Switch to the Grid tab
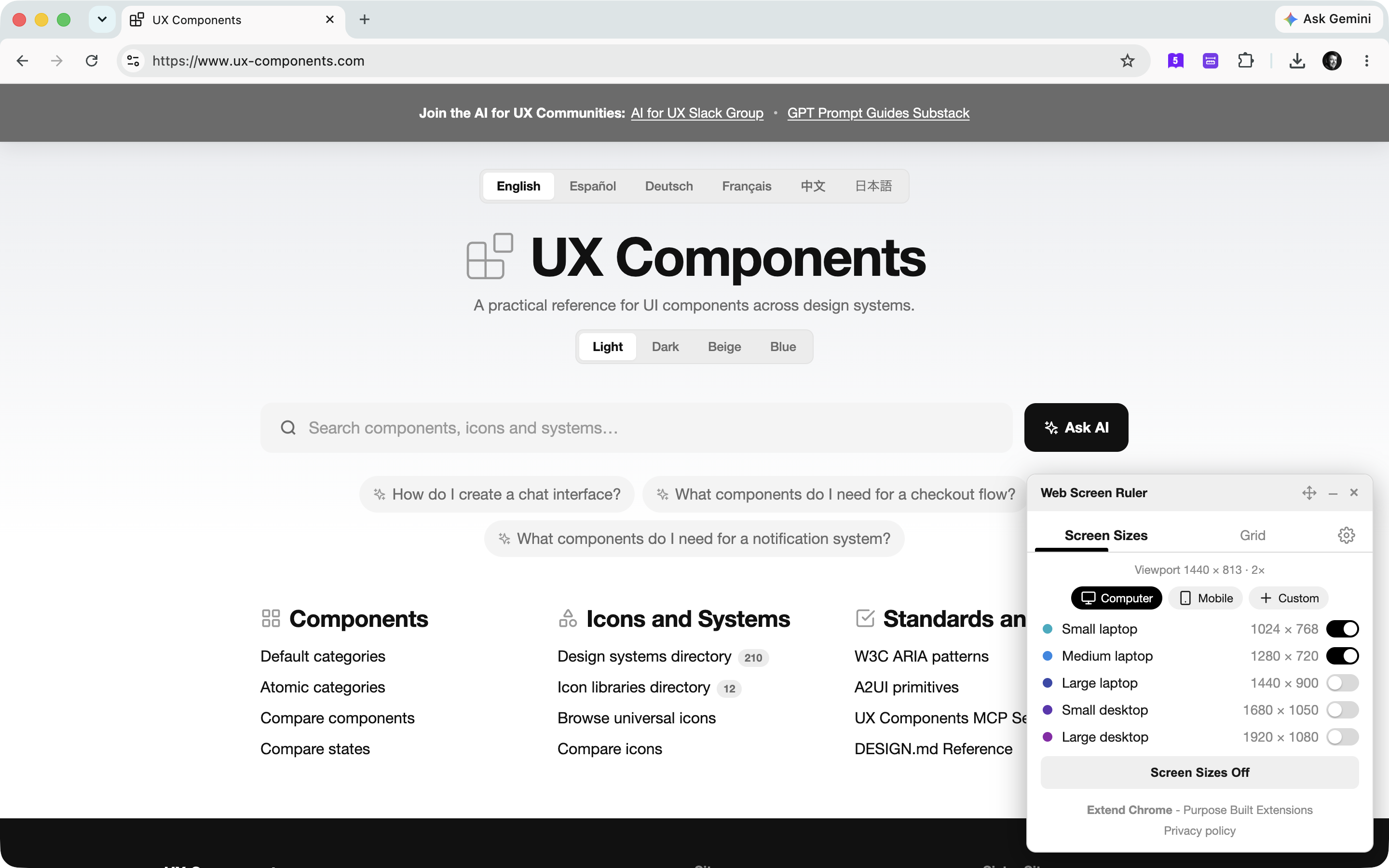This screenshot has height=868, width=1389. click(x=1253, y=535)
